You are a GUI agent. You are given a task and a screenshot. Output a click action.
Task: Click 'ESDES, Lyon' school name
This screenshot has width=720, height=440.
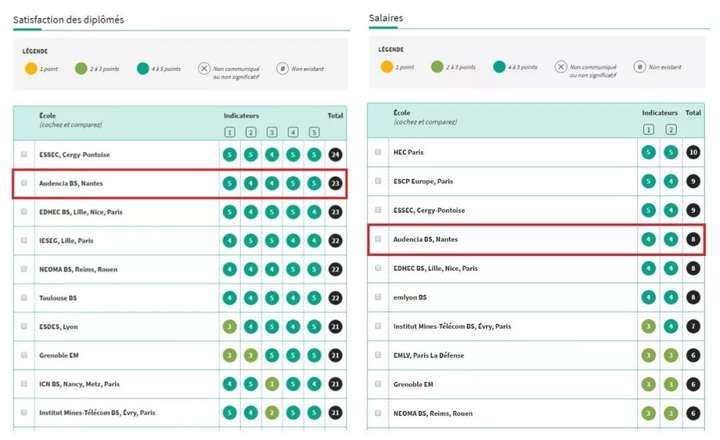[58, 327]
